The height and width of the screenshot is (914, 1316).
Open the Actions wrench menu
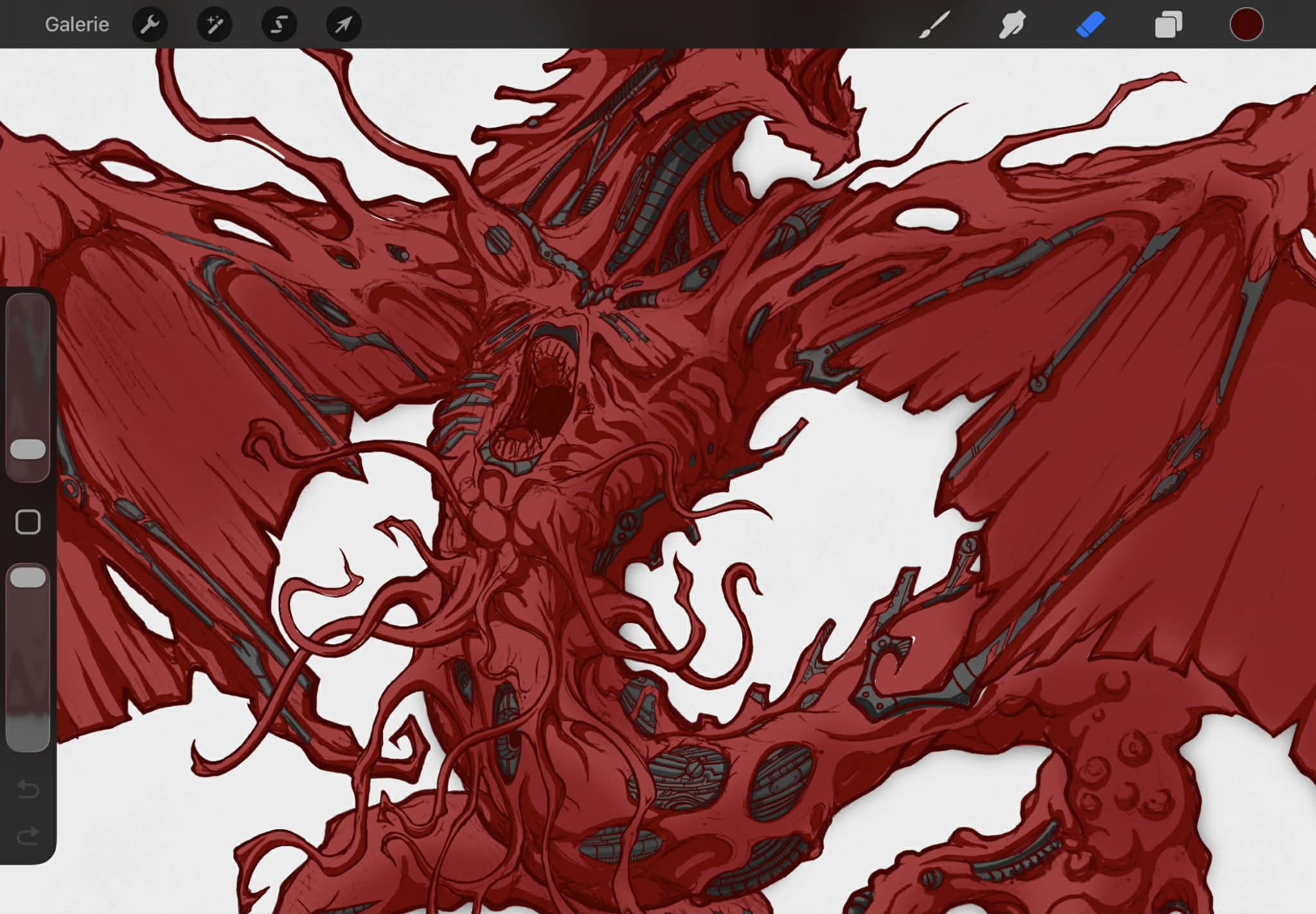click(x=150, y=24)
